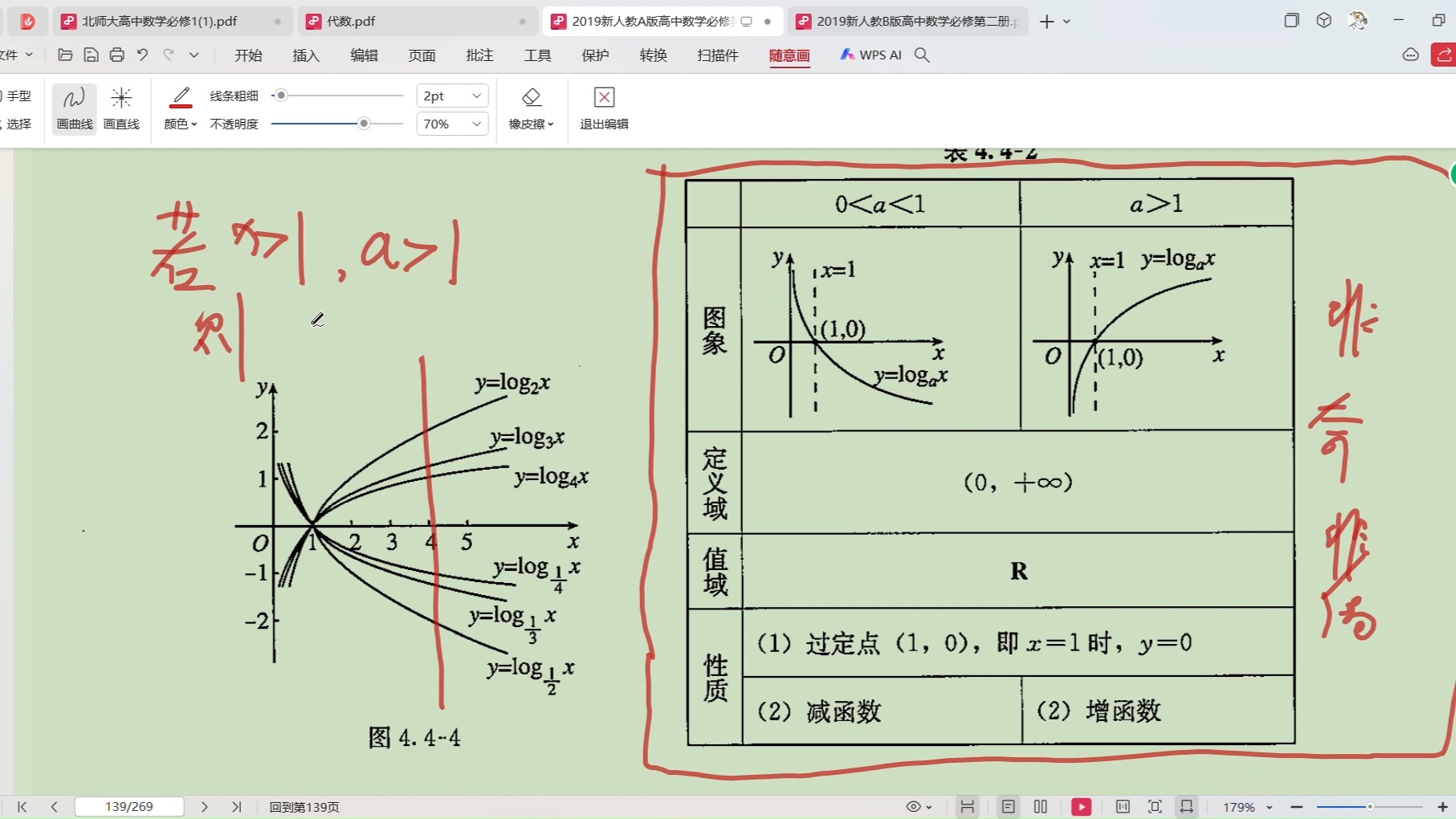Click the window tiling icon in title bar
Screen dimensions: 1456x819
[1291, 21]
